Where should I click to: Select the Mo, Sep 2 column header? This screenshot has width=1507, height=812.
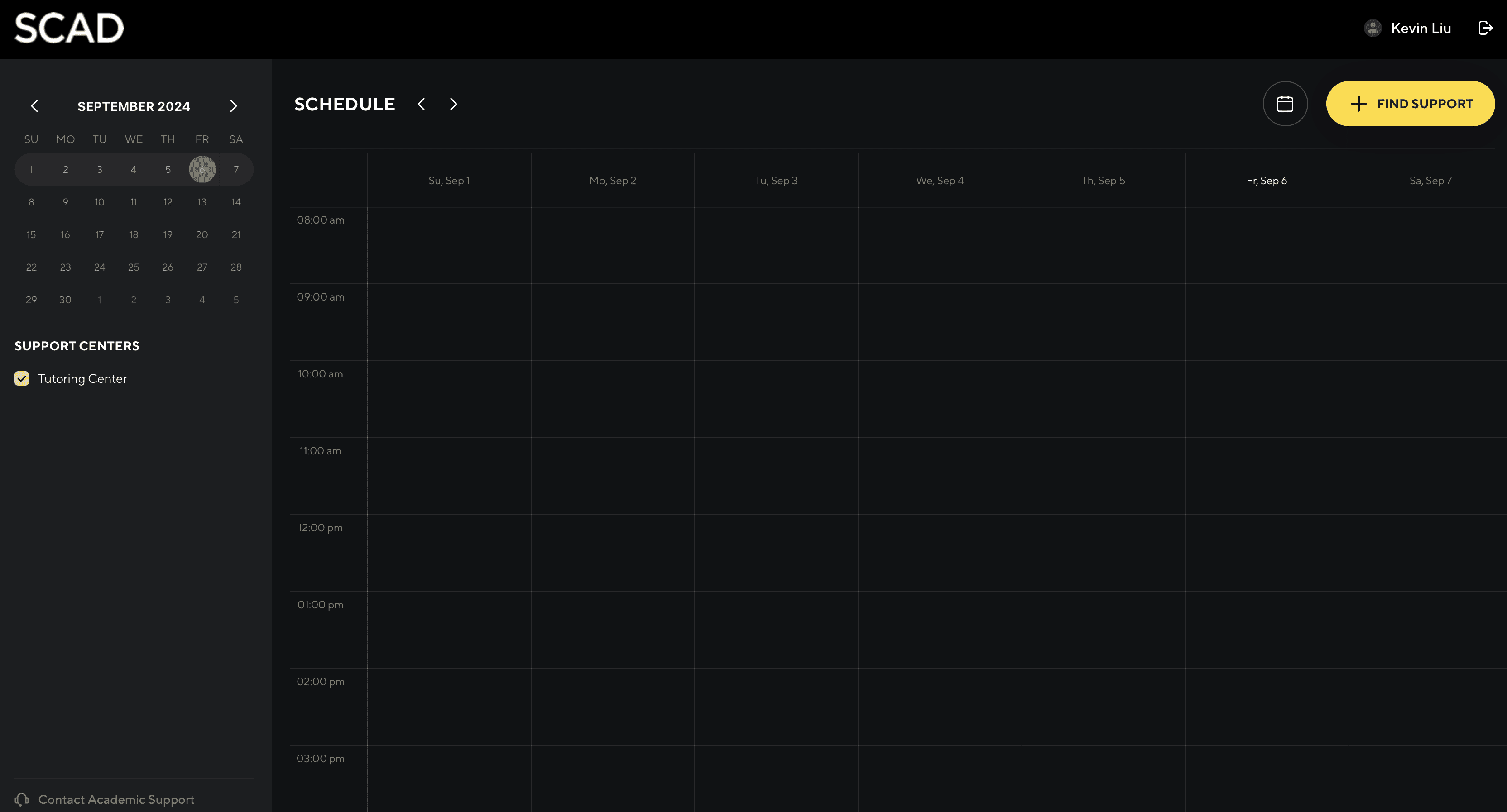click(613, 181)
